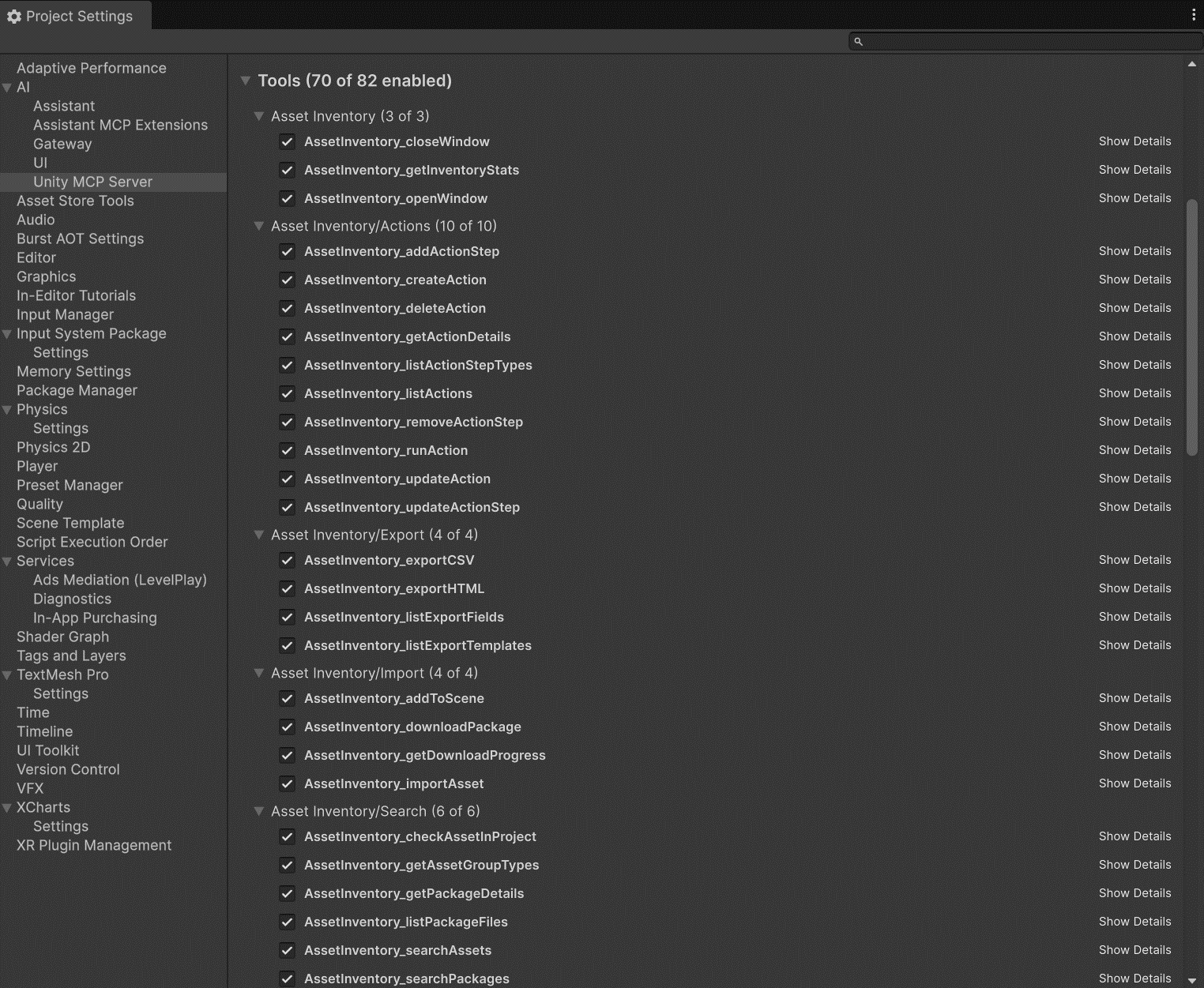Open the three-dot window options menu
1204x988 pixels.
point(1194,15)
